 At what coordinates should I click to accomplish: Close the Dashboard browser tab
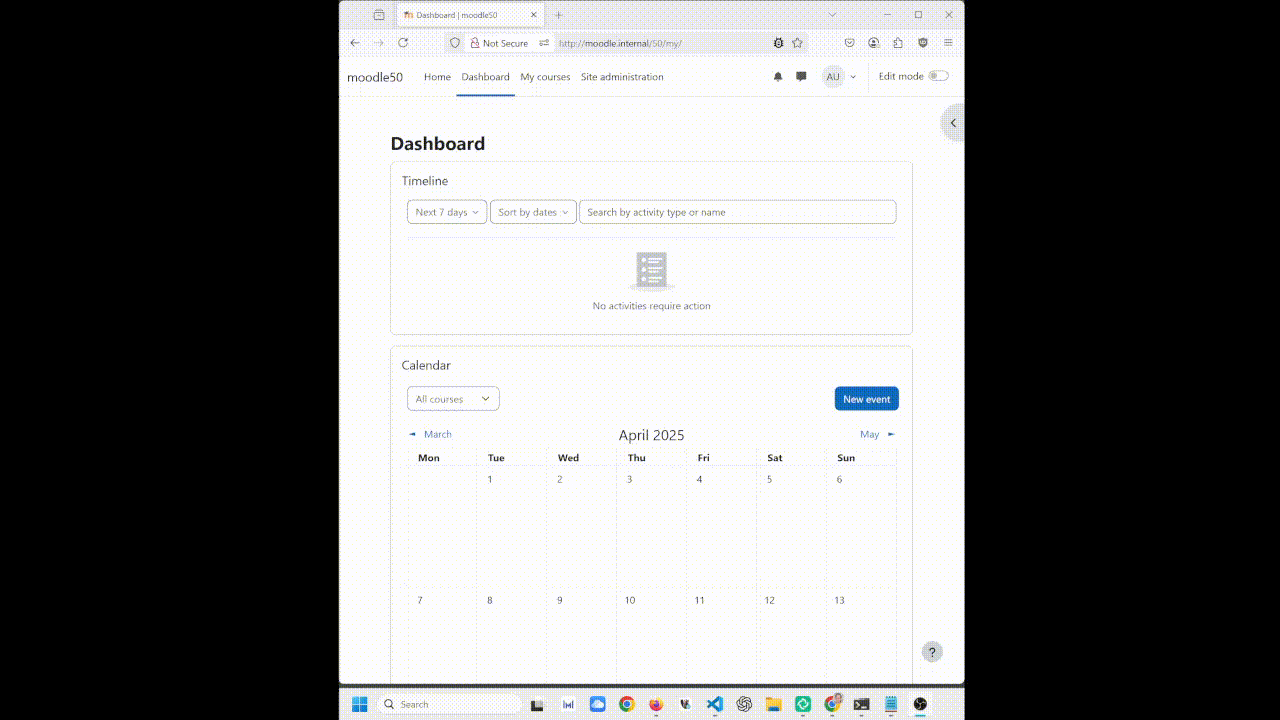click(x=534, y=15)
